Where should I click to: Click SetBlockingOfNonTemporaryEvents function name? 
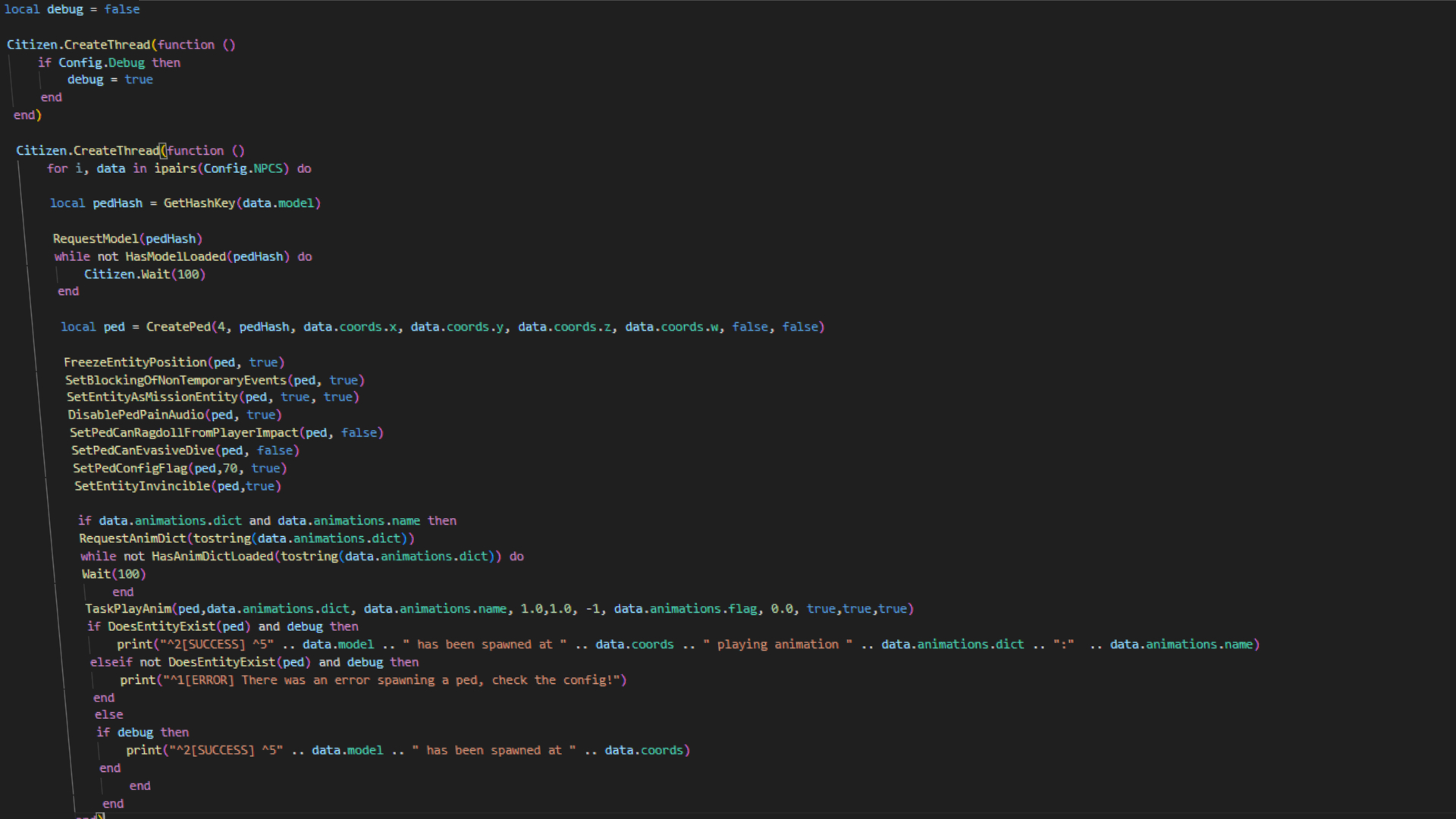click(175, 380)
